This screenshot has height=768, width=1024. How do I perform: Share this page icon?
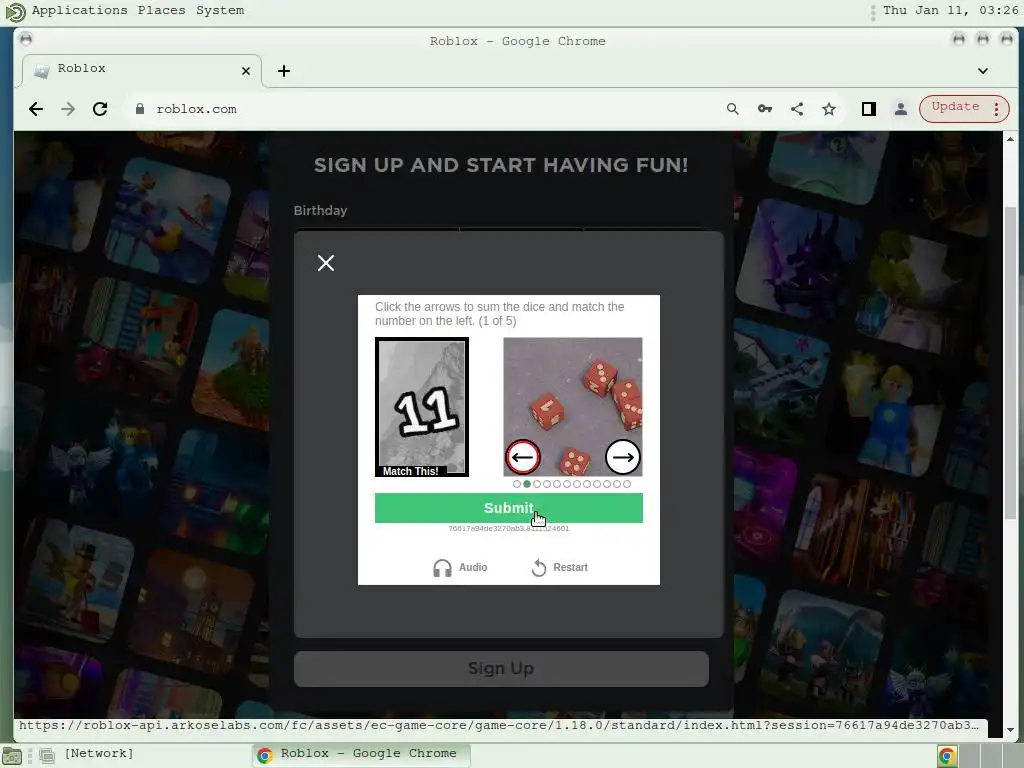click(797, 109)
